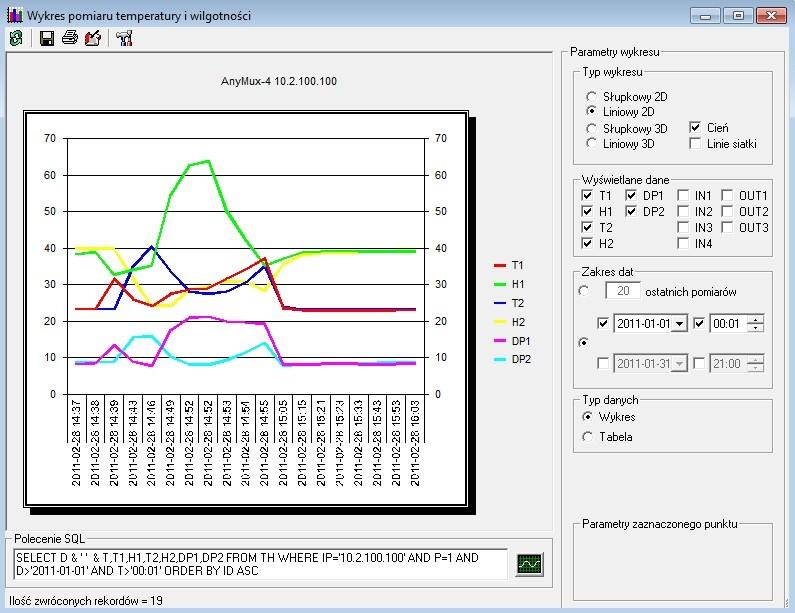Increase start time 00:01 with up arrow
Screen dimensions: 795x613
click(x=755, y=319)
